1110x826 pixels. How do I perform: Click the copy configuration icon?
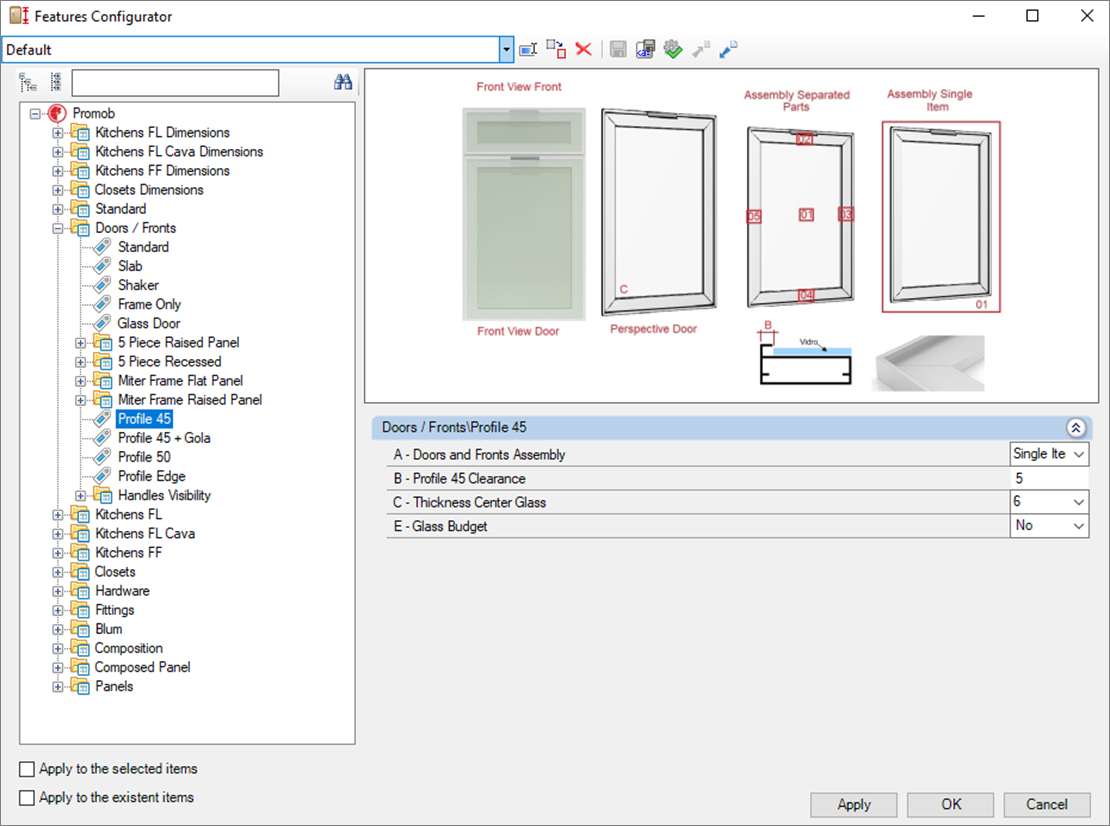[556, 50]
